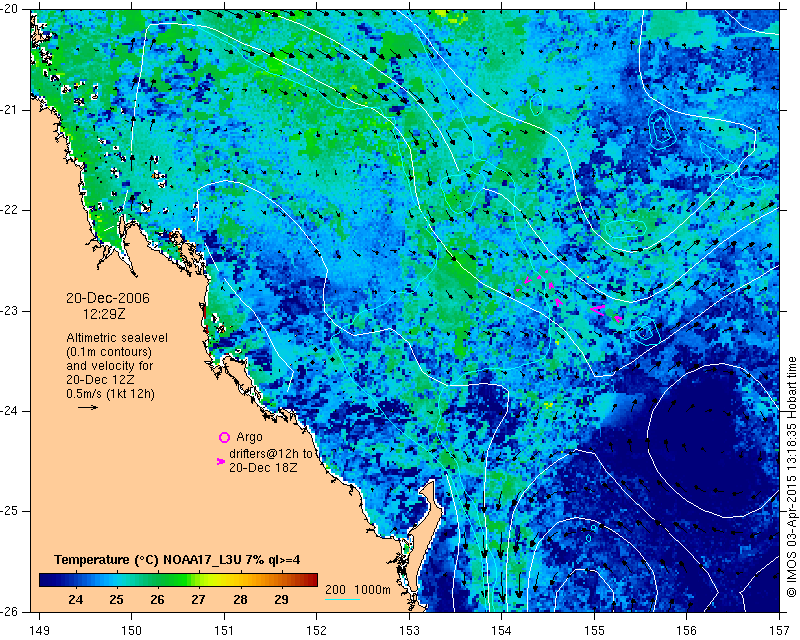800x640 pixels.
Task: Click the longitude axis label '153'
Action: [x=409, y=631]
